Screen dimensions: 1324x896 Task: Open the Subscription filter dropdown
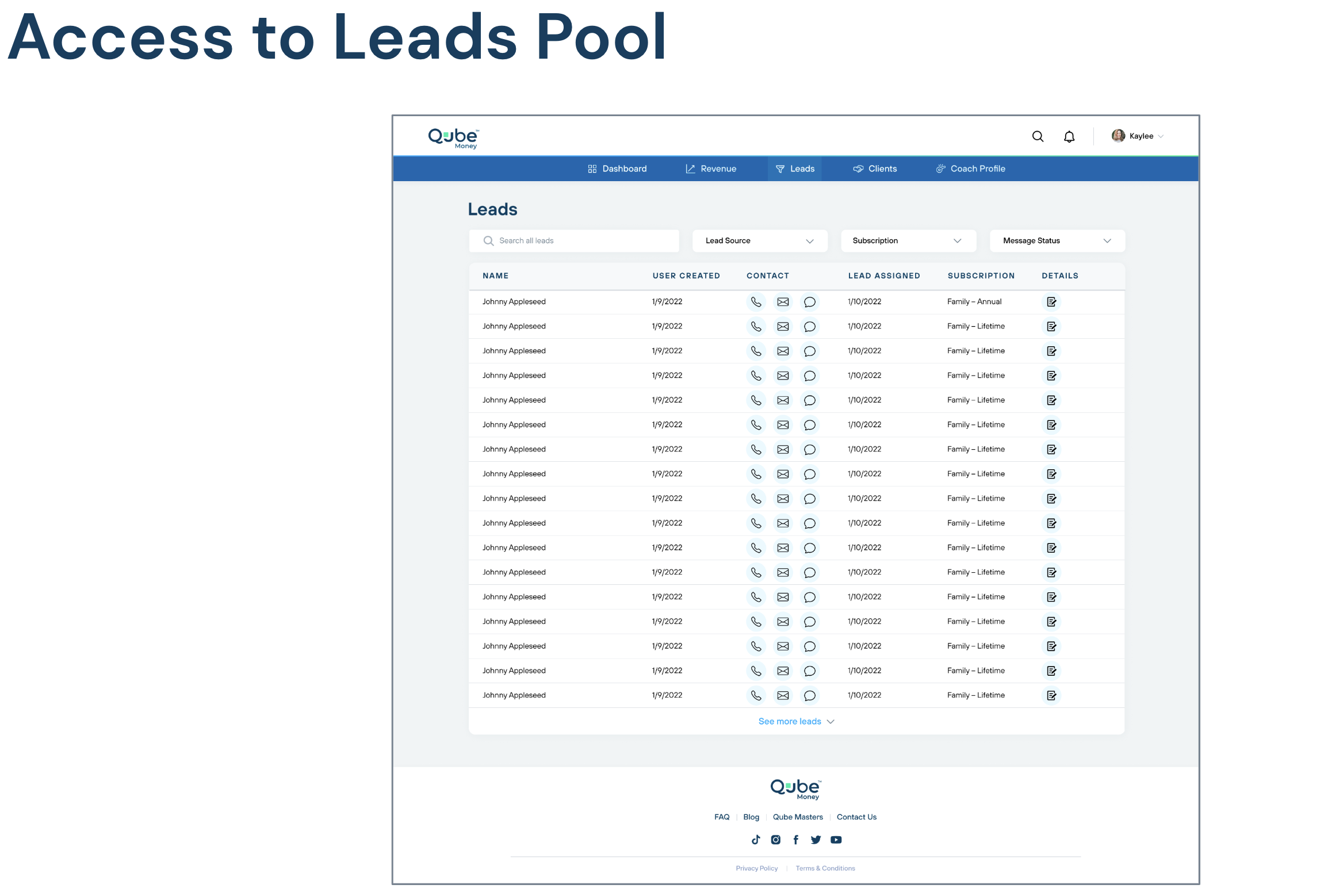909,241
